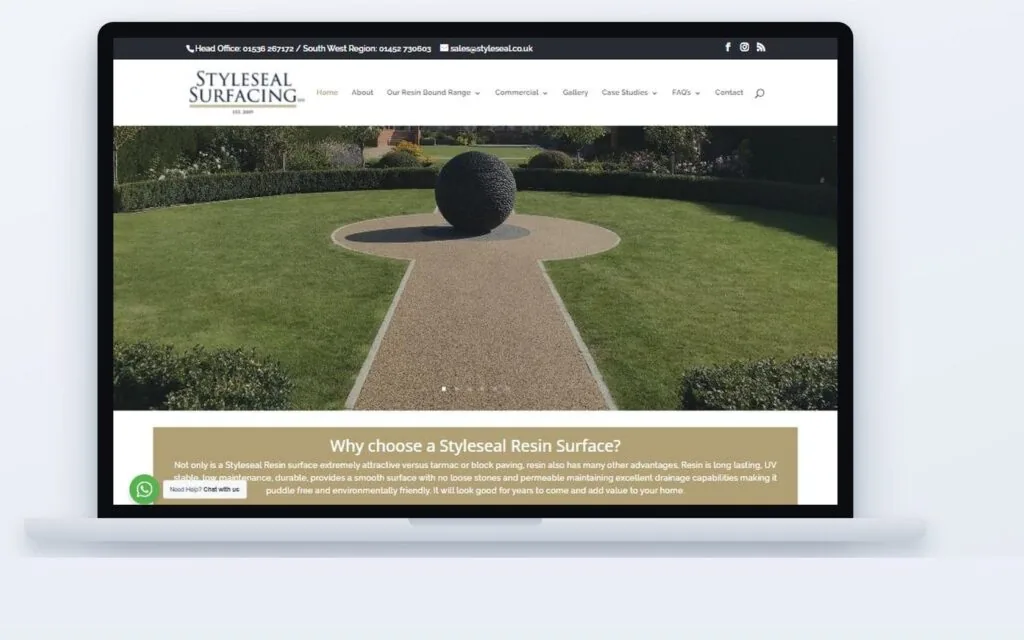Click the envelope icon beside sales email
Viewport: 1024px width, 640px height.
(x=444, y=48)
